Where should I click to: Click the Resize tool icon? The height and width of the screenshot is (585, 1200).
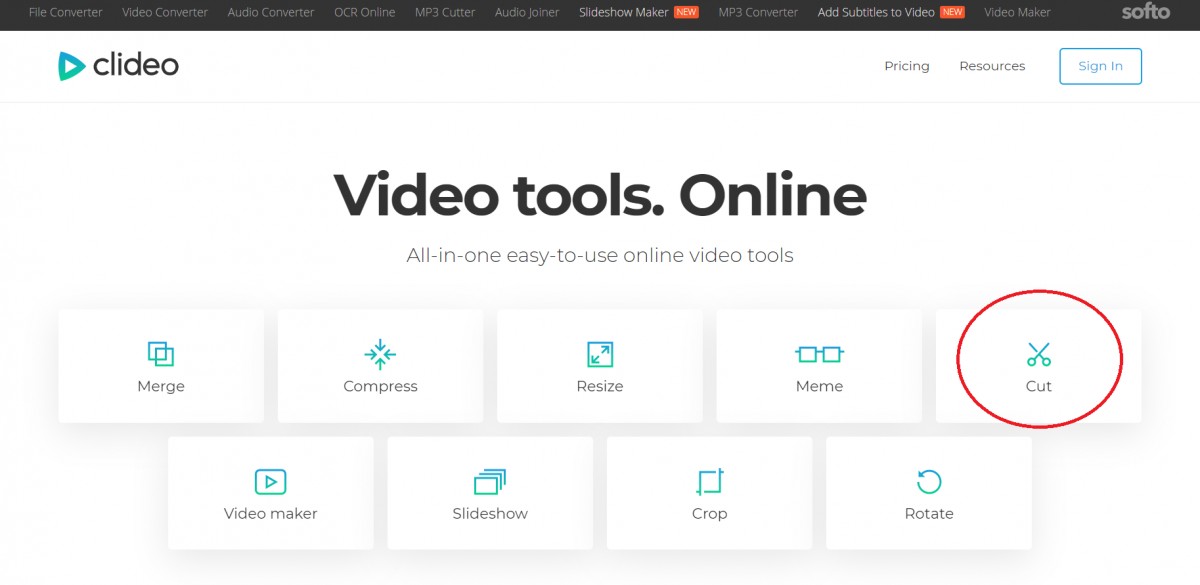tap(600, 354)
